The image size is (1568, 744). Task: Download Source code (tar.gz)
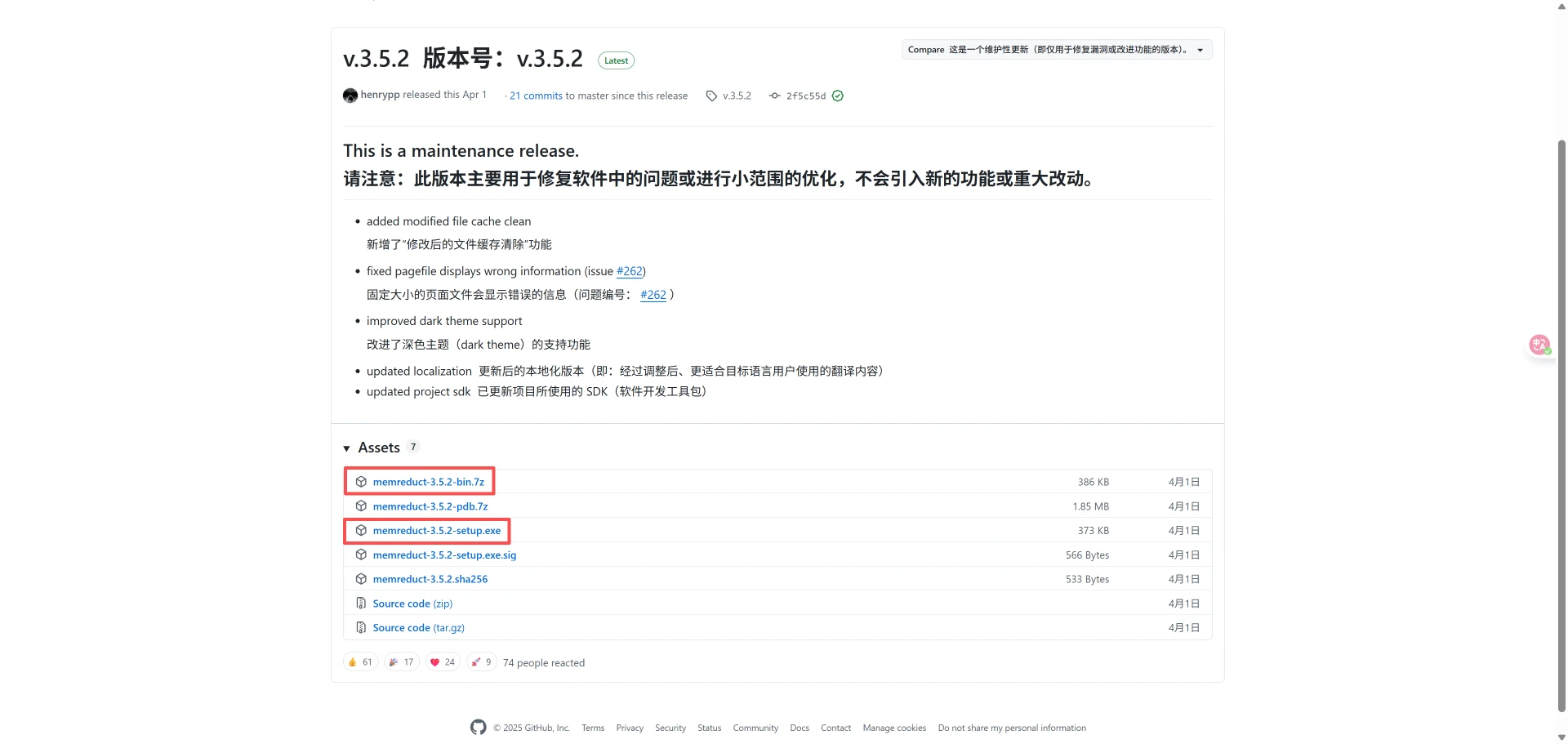tap(419, 628)
